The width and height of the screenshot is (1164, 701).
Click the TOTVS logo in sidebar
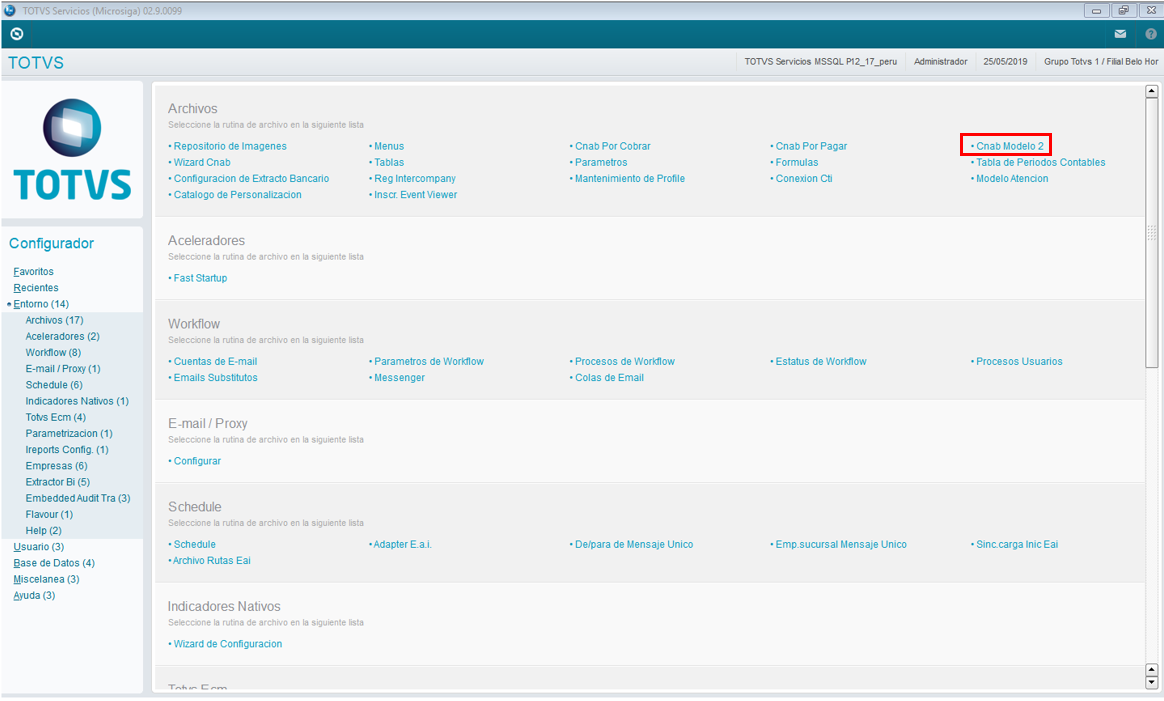pyautogui.click(x=72, y=150)
